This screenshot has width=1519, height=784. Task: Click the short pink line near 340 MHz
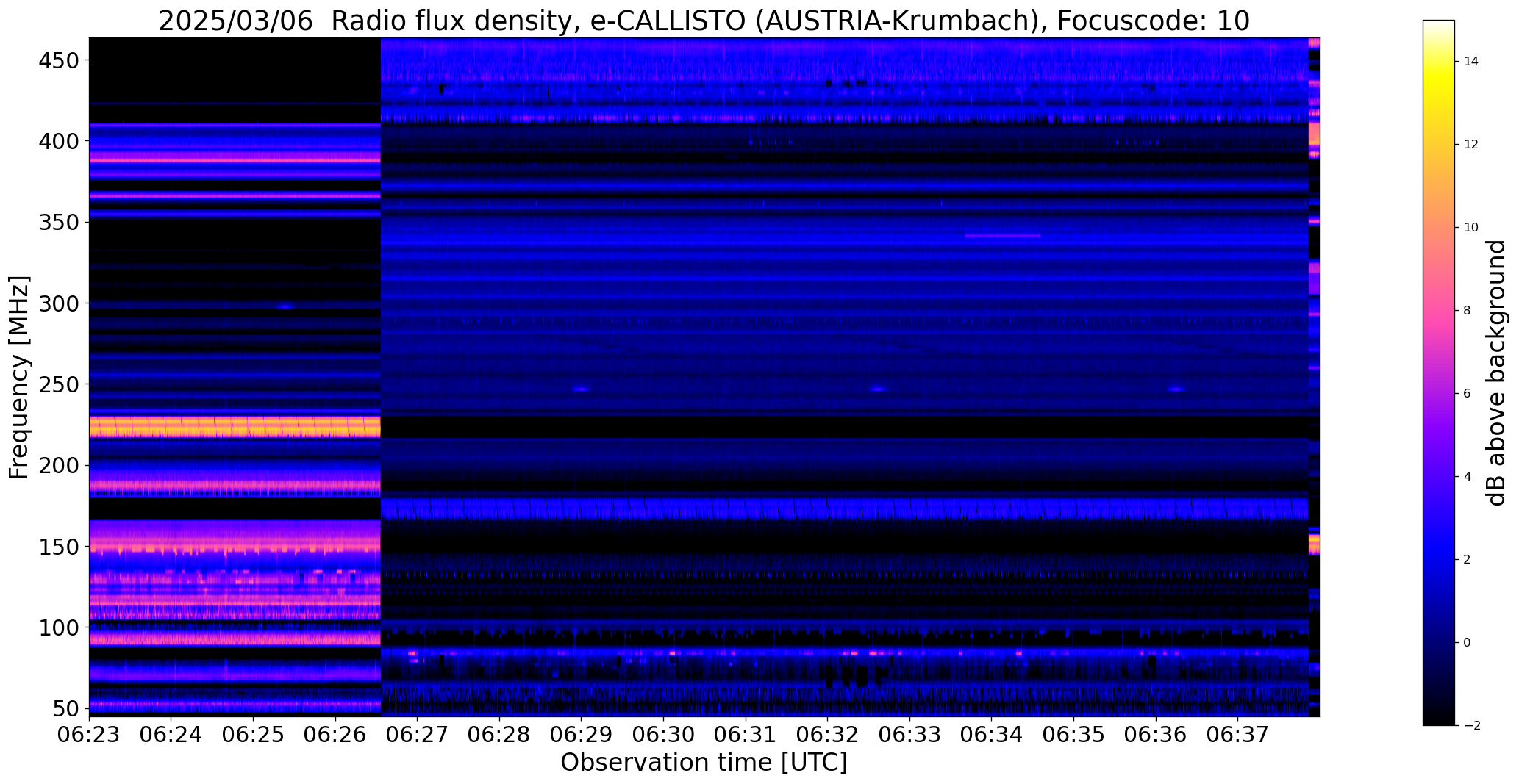tap(1002, 236)
